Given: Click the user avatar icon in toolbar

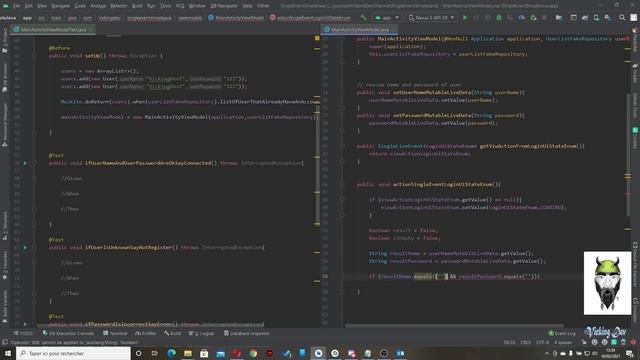Looking at the screenshot, I should (633, 18).
